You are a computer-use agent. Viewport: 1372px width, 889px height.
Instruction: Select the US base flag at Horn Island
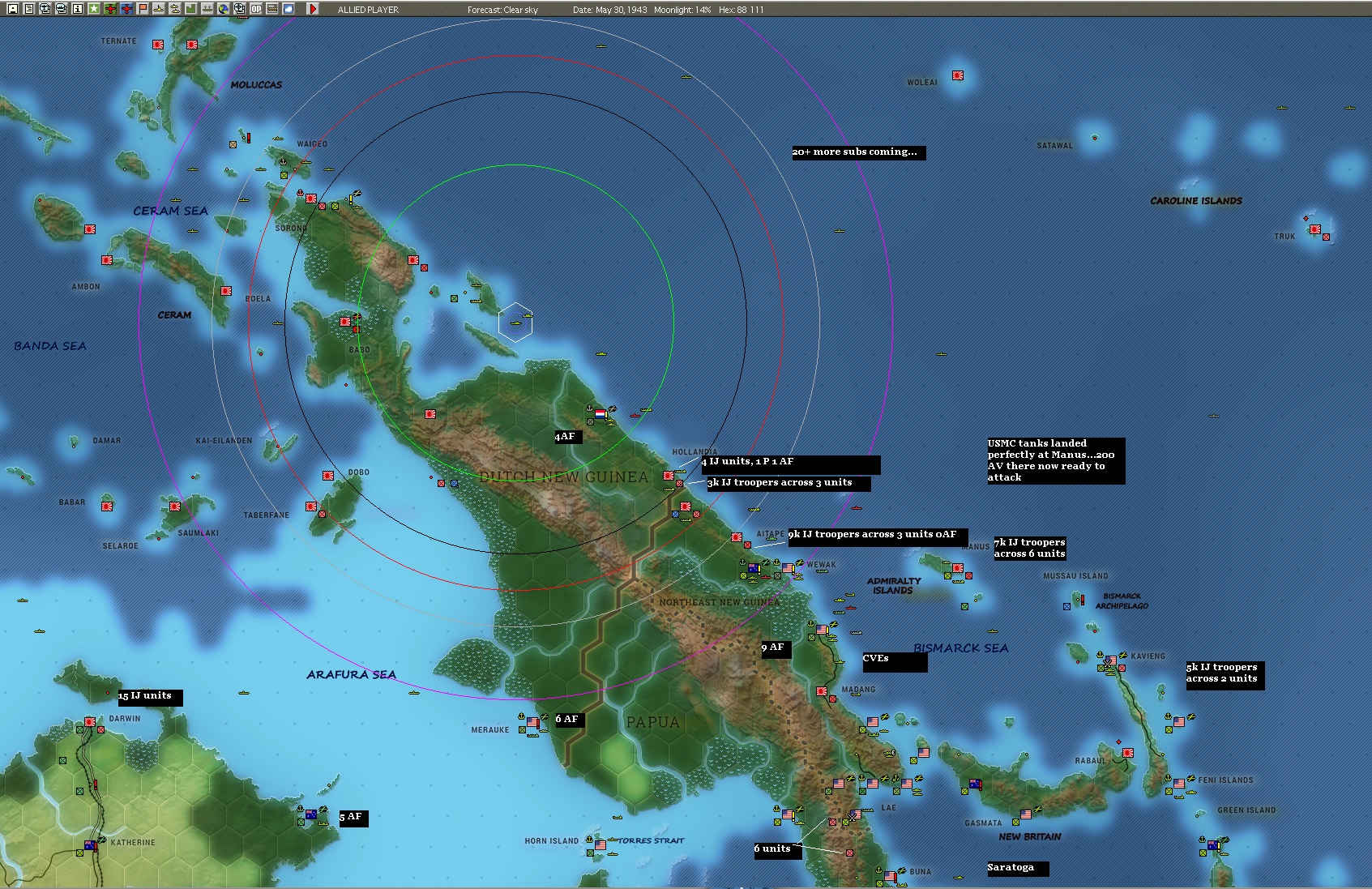pos(601,844)
